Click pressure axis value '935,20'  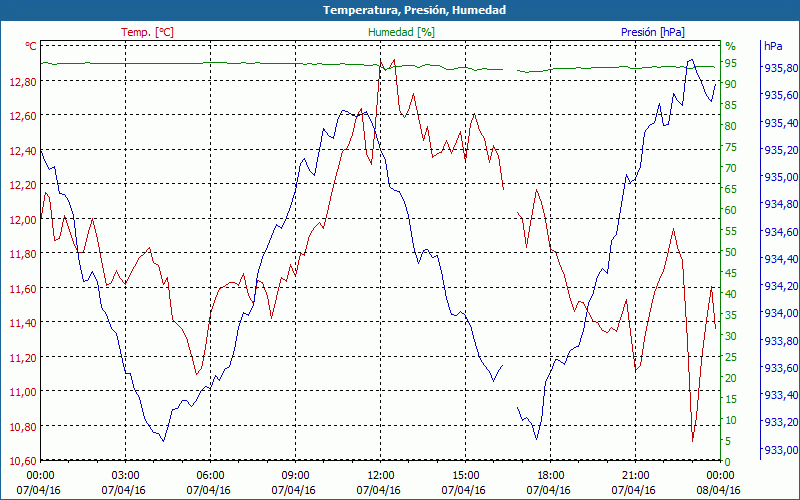coord(781,149)
